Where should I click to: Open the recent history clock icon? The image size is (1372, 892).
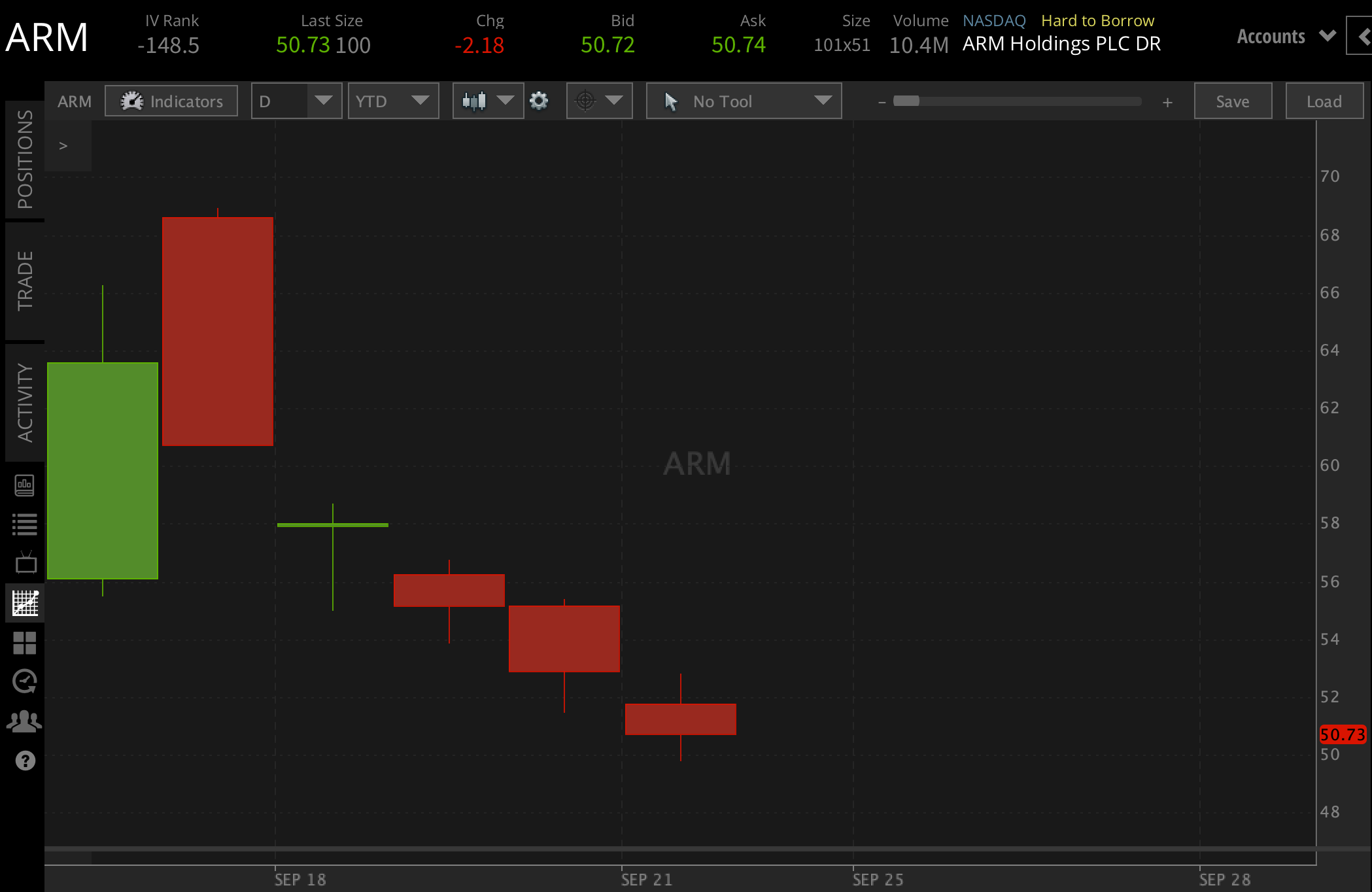[25, 681]
